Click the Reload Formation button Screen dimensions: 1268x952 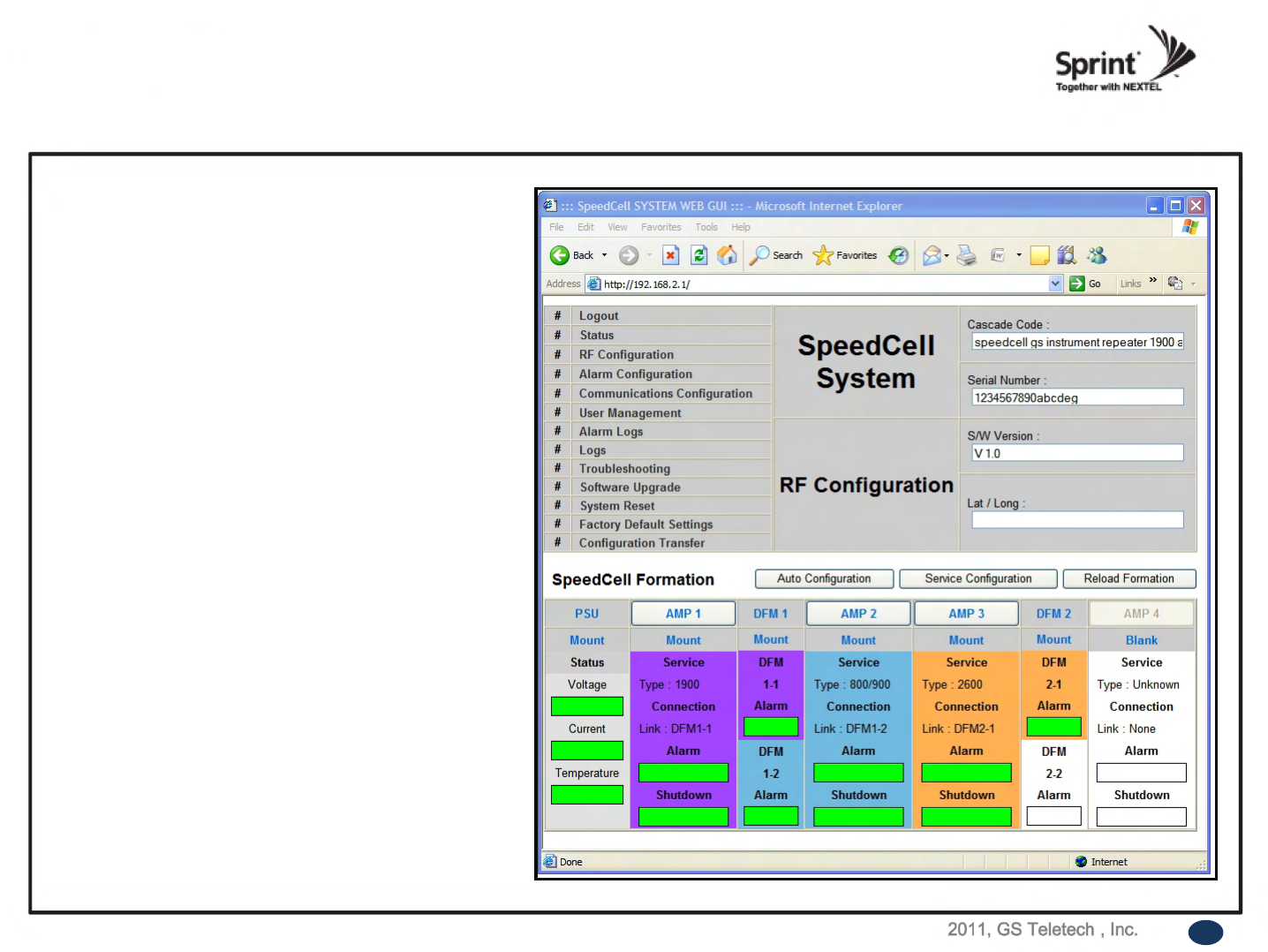pyautogui.click(x=1128, y=578)
